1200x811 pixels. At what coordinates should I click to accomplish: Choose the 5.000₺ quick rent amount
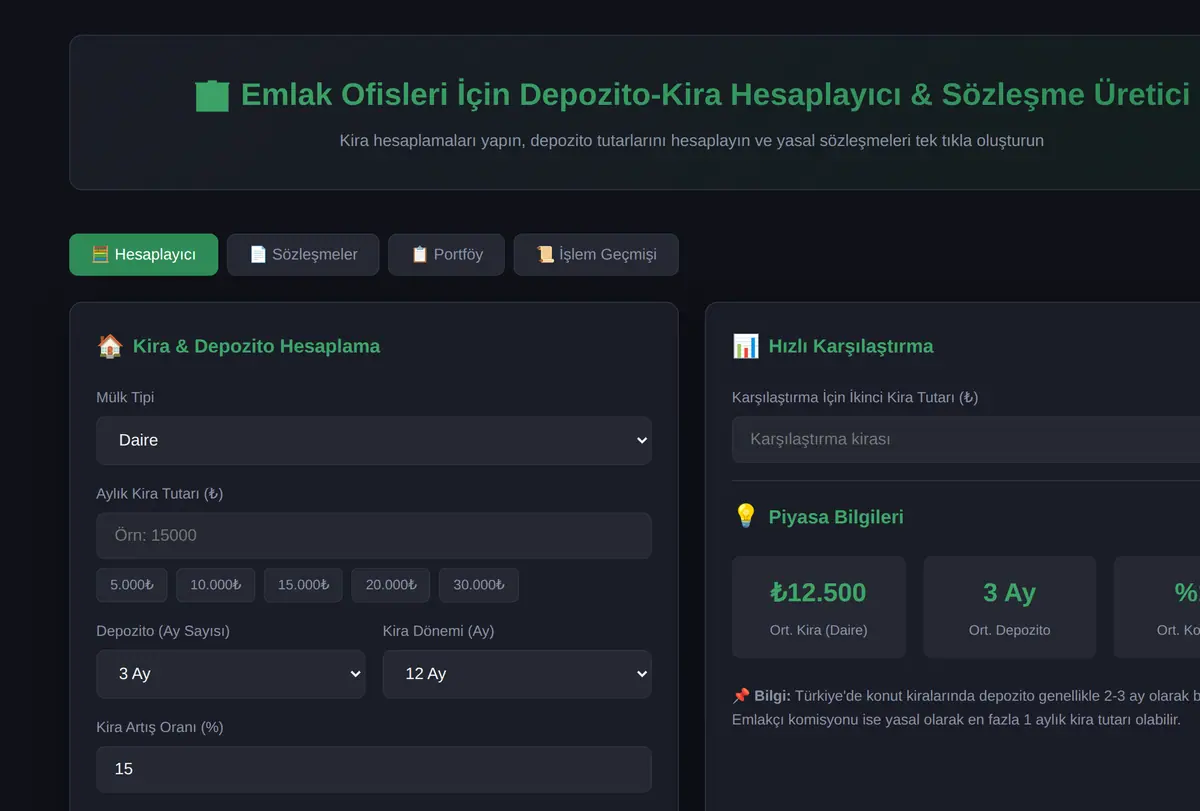132,585
